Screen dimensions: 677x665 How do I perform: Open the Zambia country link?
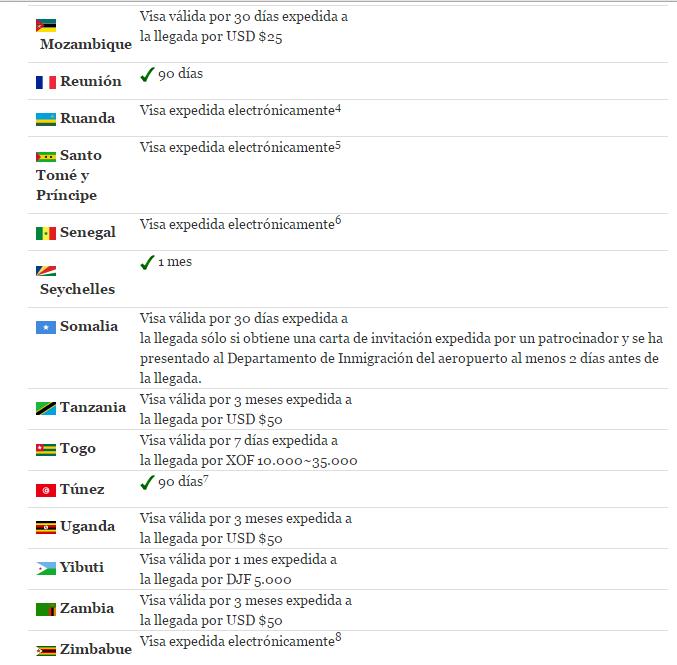(x=86, y=608)
